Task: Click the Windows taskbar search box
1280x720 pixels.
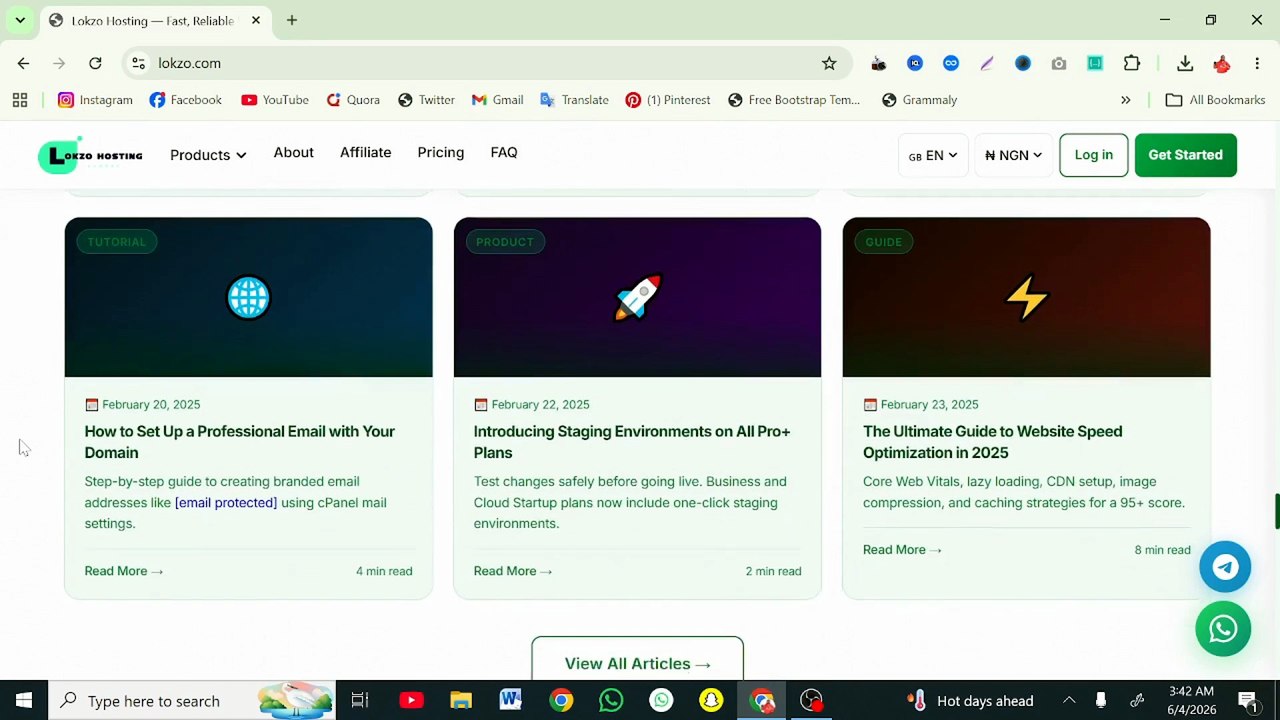Action: (192, 700)
